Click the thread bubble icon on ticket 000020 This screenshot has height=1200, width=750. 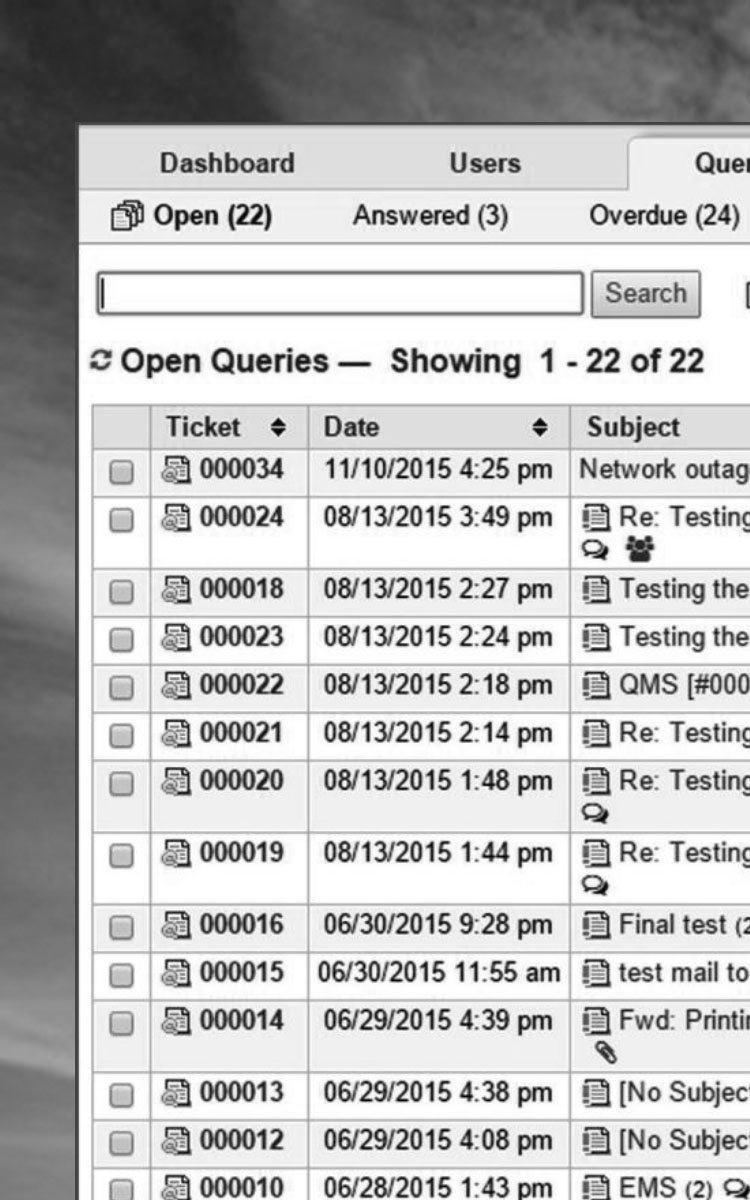pyautogui.click(x=596, y=813)
